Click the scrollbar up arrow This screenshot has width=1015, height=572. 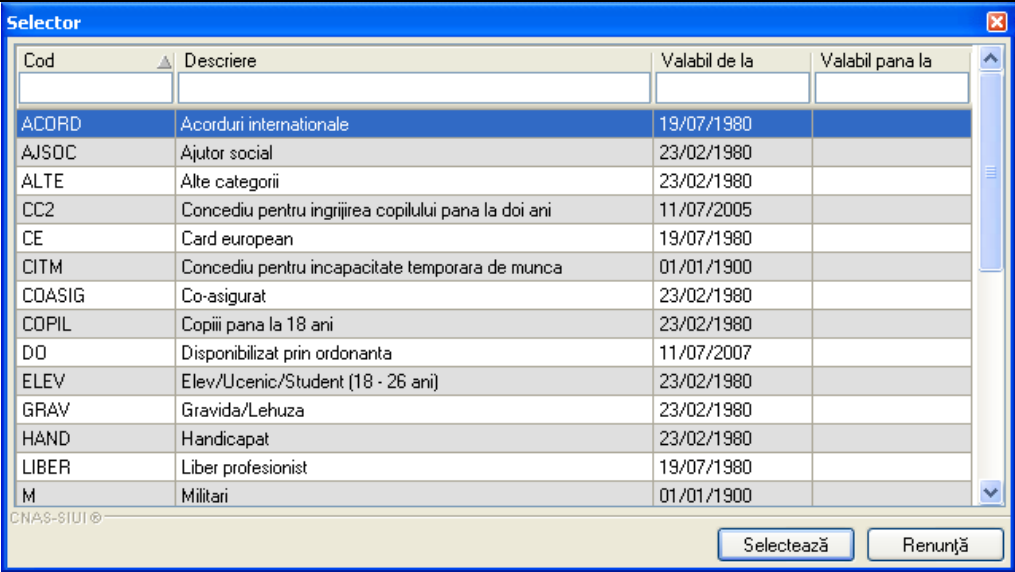point(990,59)
